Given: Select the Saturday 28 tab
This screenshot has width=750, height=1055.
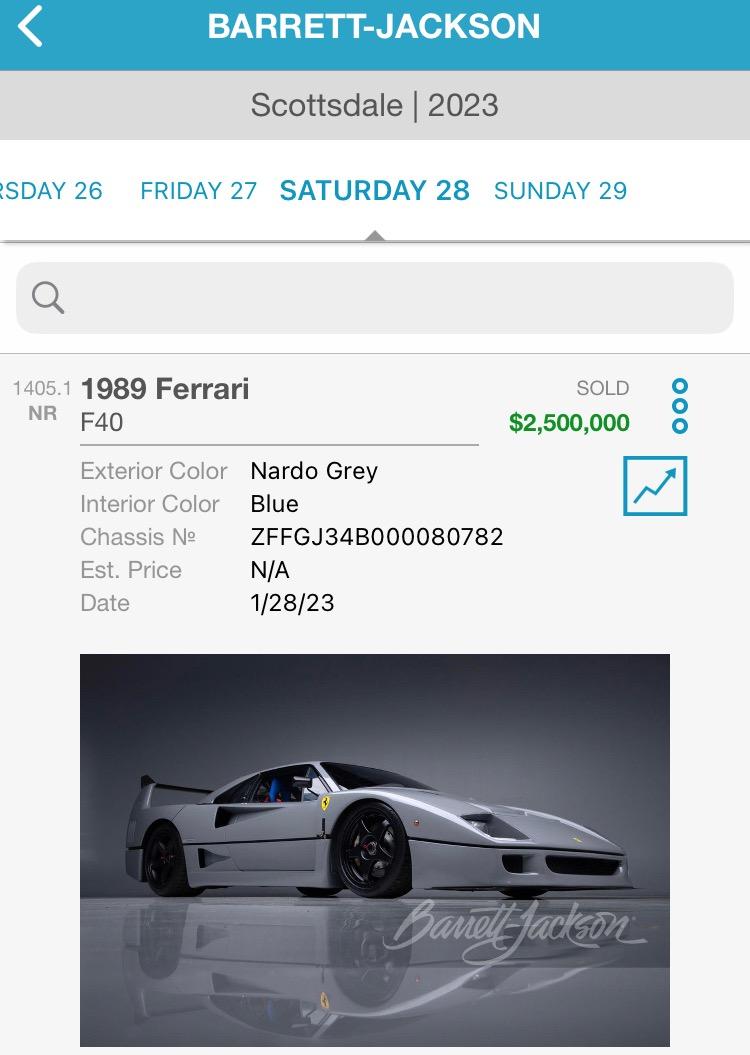Looking at the screenshot, I should point(375,191).
